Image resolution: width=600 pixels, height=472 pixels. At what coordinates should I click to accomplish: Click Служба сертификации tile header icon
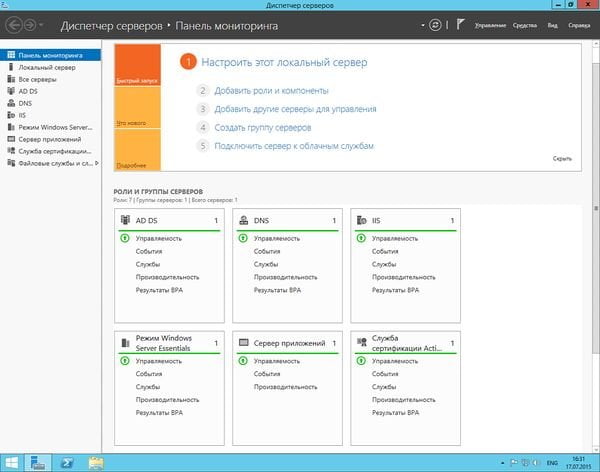[362, 342]
